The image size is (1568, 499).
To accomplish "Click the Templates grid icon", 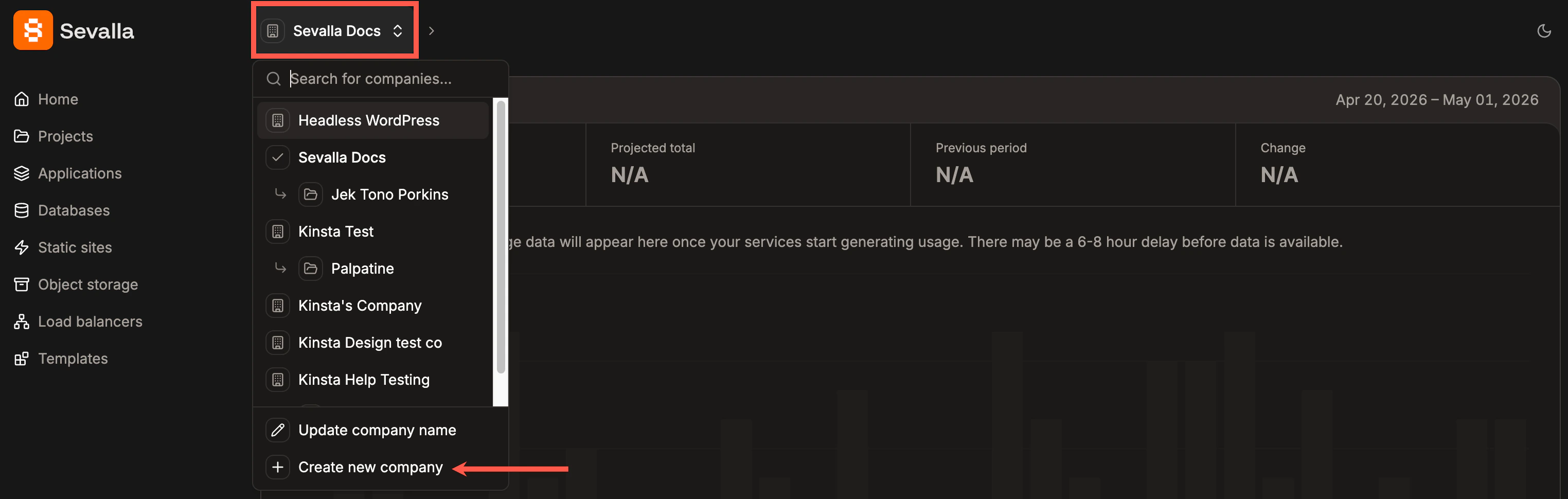I will coord(21,359).
